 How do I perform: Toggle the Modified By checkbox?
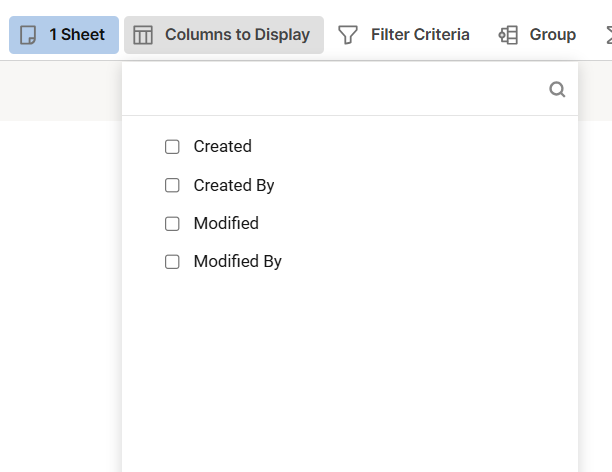pos(172,262)
